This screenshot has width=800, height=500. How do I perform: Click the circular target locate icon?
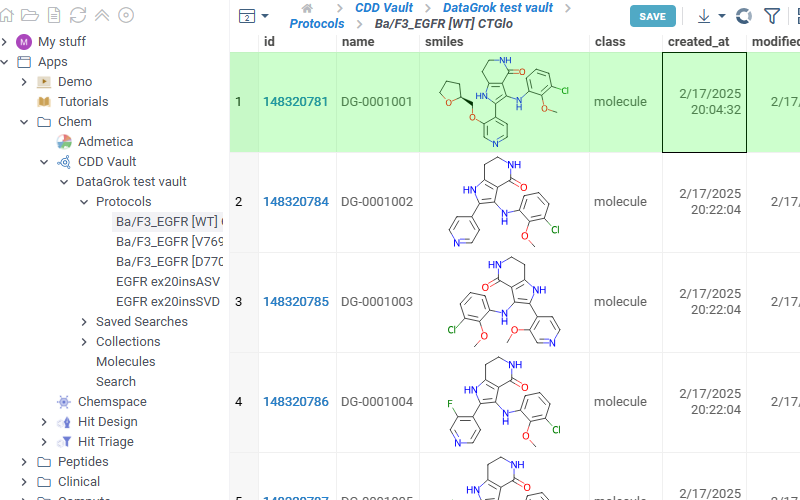126,15
